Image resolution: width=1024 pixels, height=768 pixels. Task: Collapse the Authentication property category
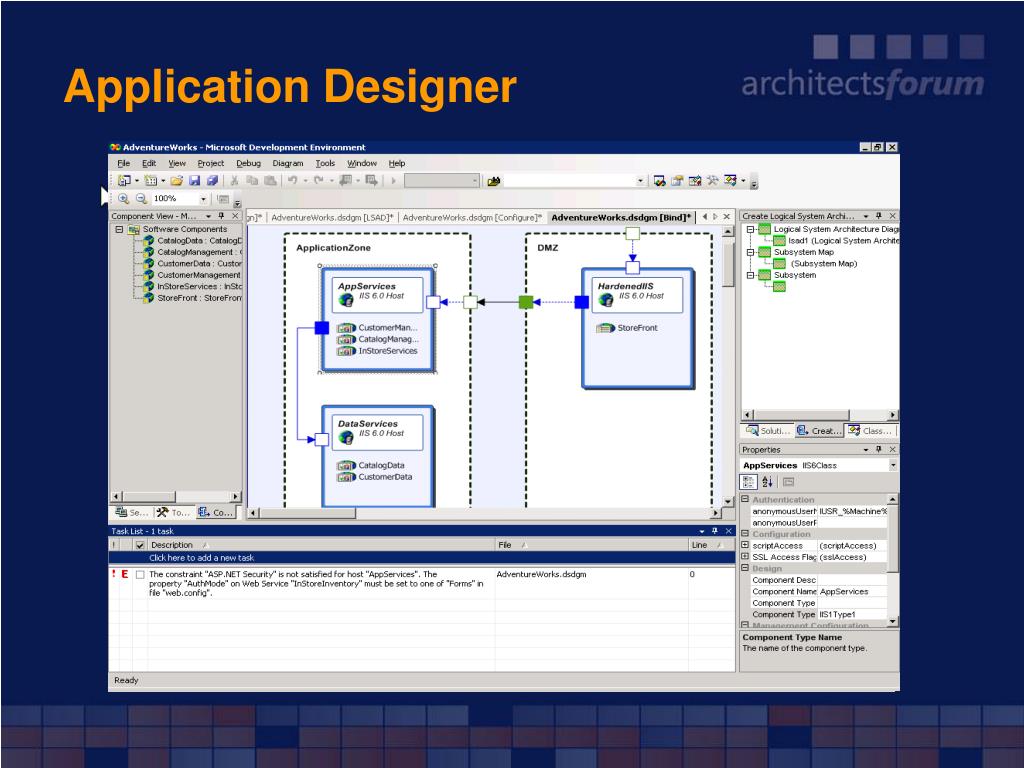click(745, 500)
